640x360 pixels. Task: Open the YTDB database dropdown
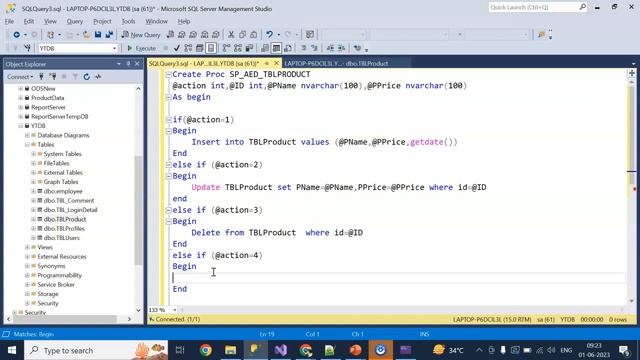click(114, 48)
